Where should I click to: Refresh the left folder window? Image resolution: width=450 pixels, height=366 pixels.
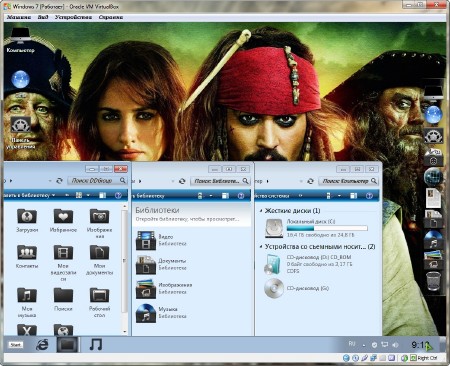tap(59, 181)
